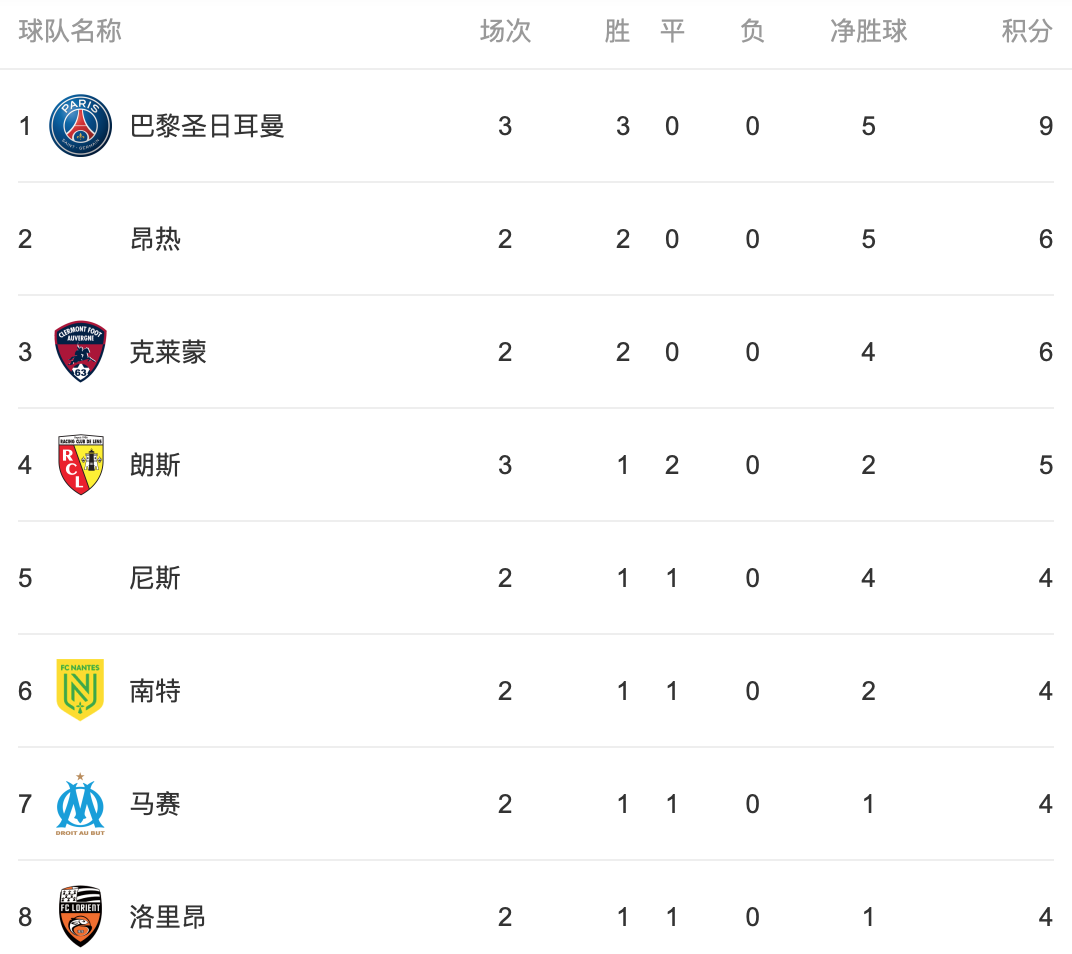This screenshot has width=1072, height=954.
Task: Click the Clermont Foot club crest
Action: pyautogui.click(x=80, y=352)
